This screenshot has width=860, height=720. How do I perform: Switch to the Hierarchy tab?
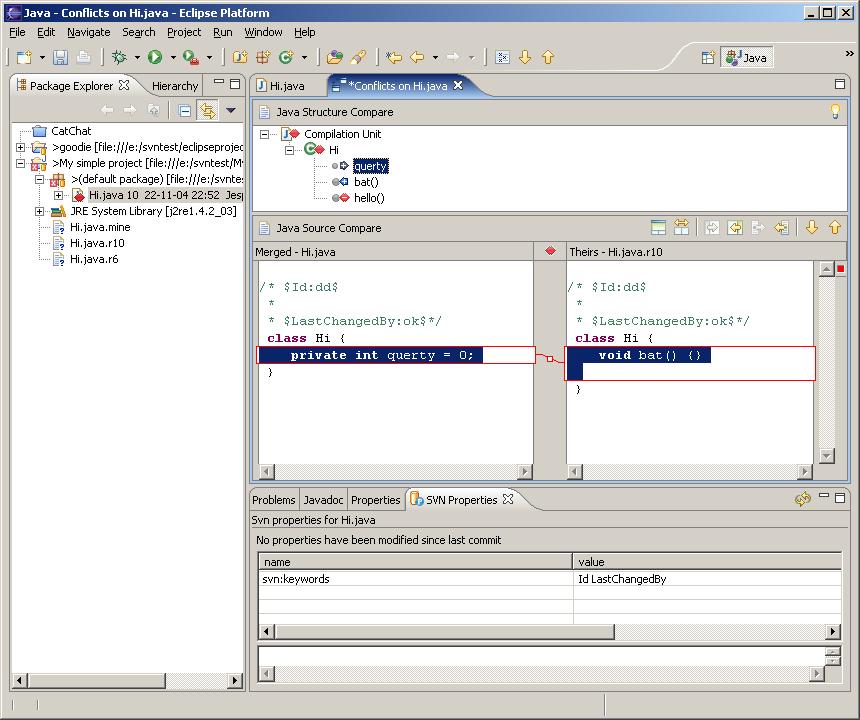(x=174, y=86)
